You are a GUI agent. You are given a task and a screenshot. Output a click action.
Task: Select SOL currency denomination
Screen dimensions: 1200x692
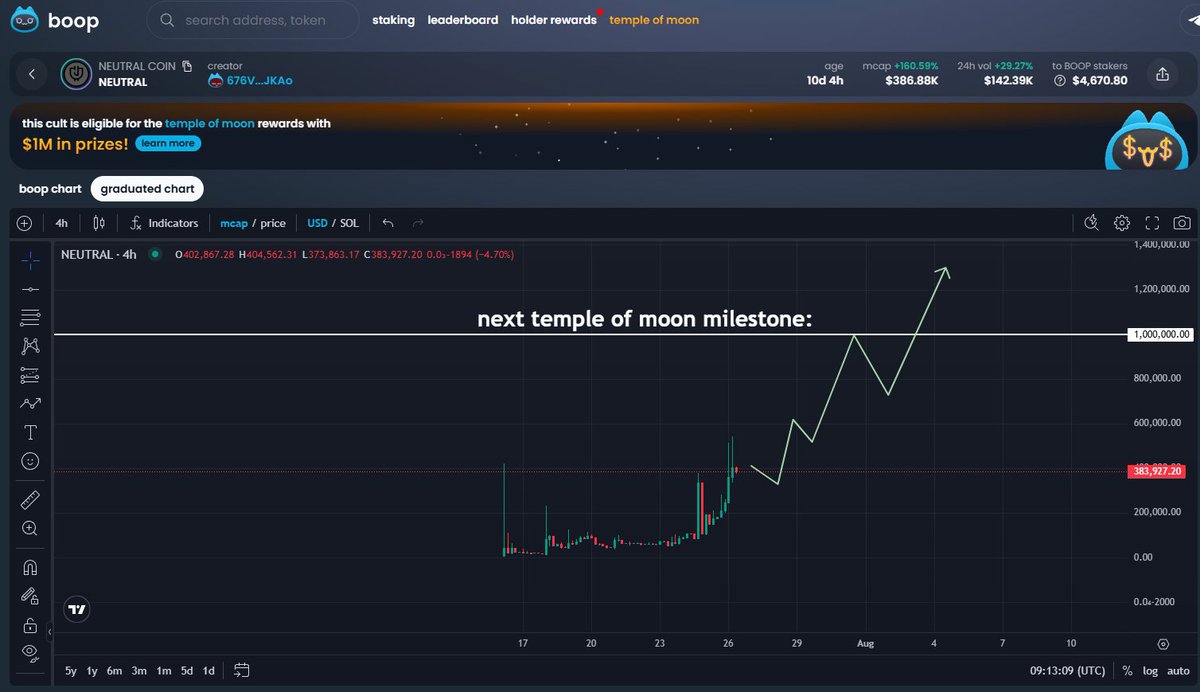pyautogui.click(x=349, y=223)
